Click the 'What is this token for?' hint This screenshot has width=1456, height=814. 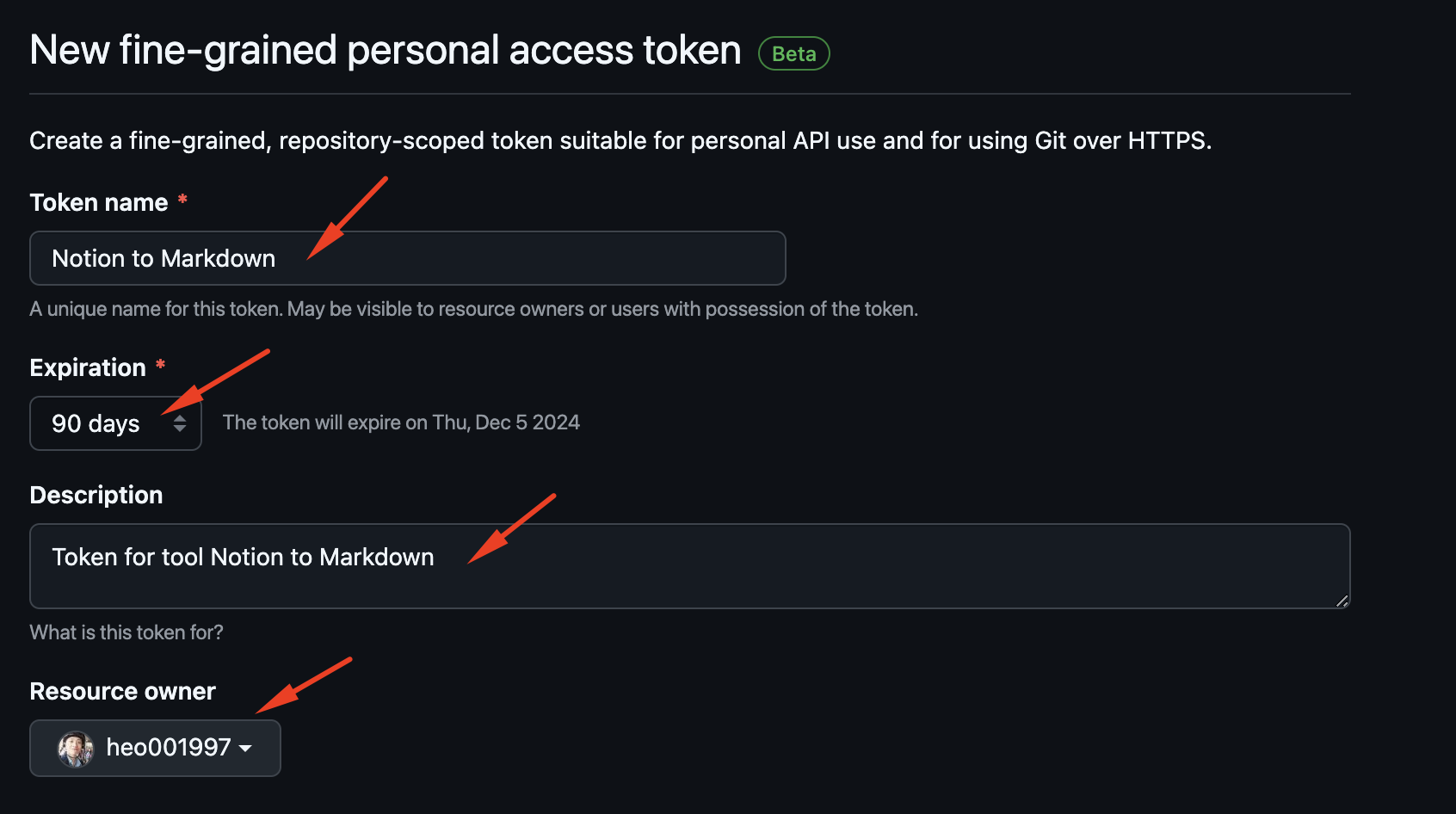126,632
